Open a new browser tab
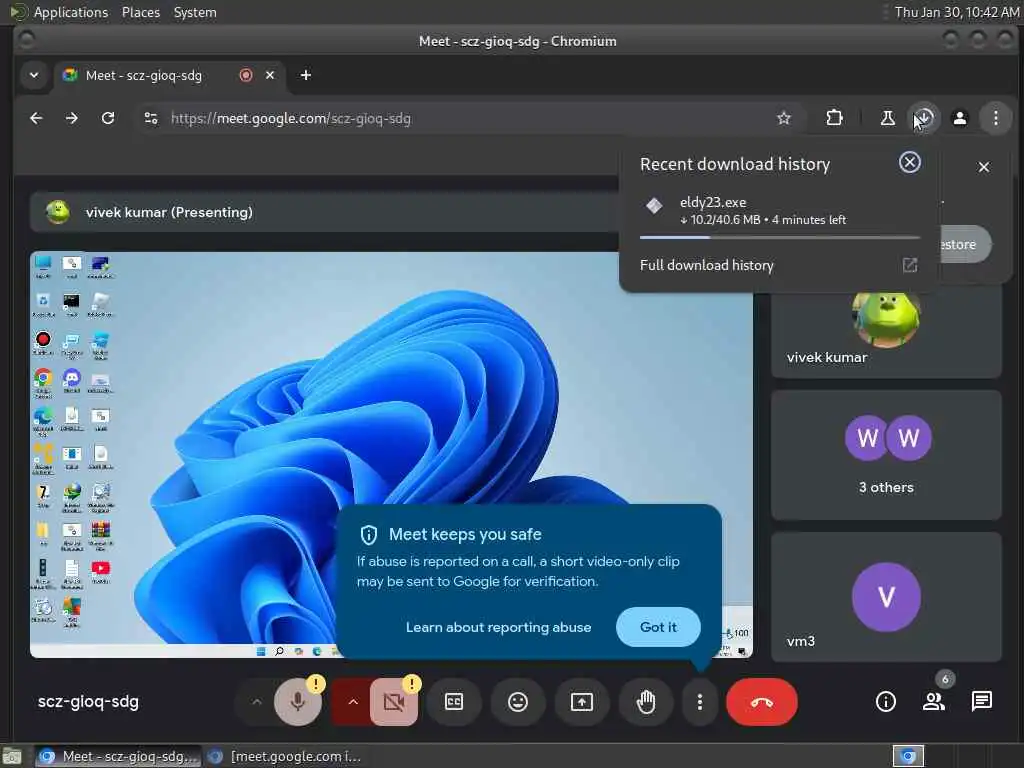1024x768 pixels. click(x=306, y=76)
